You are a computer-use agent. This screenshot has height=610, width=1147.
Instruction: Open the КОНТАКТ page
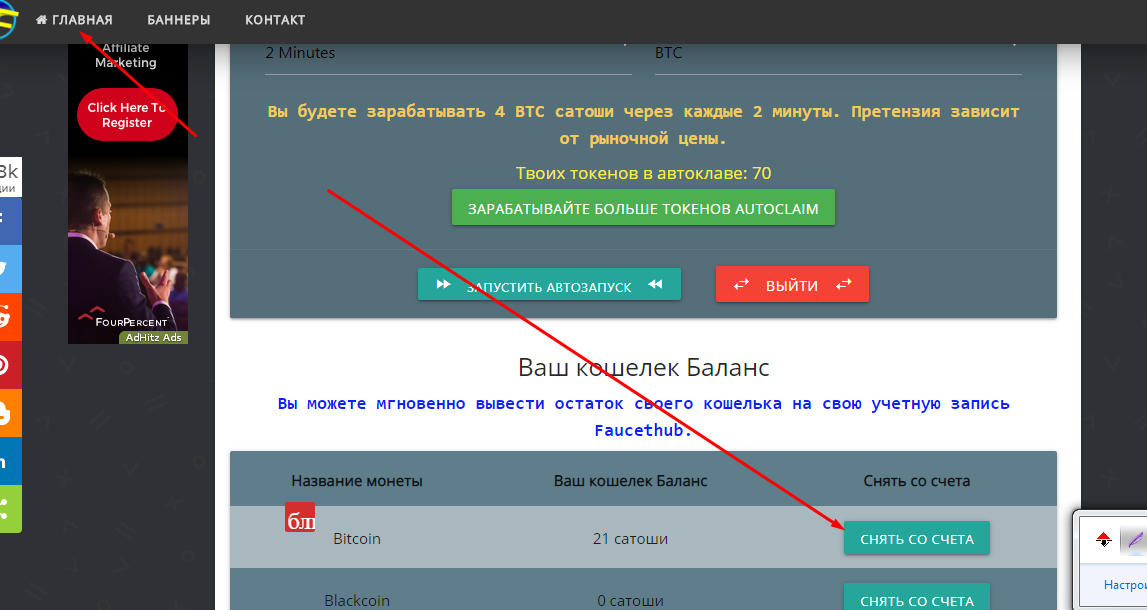point(275,20)
